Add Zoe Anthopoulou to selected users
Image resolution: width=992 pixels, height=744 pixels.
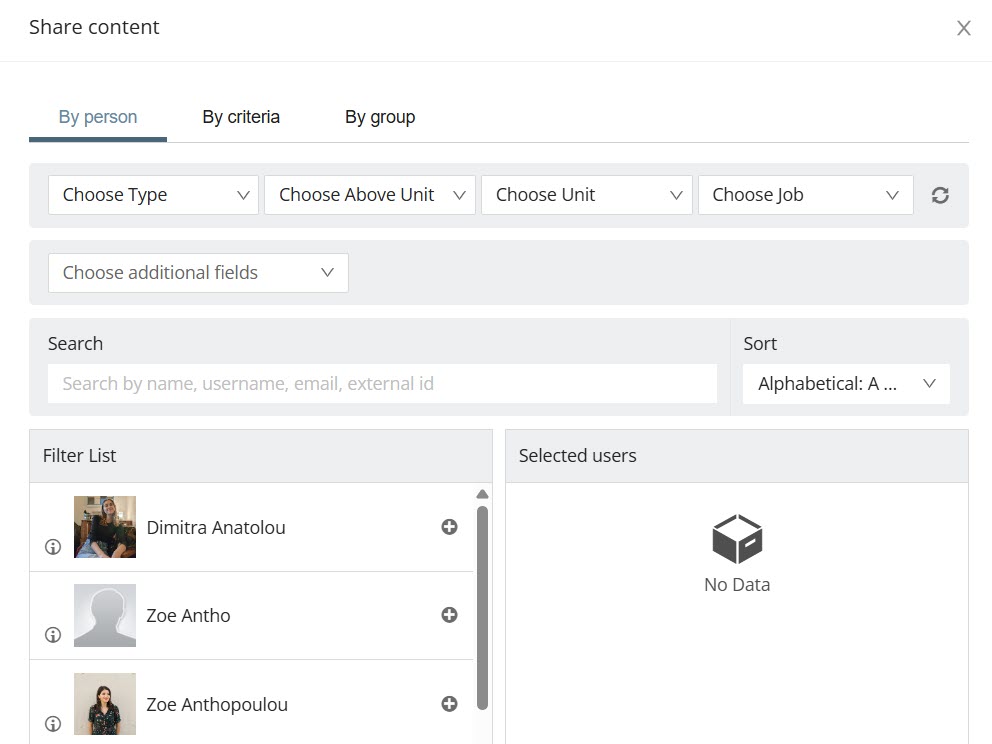coord(449,704)
